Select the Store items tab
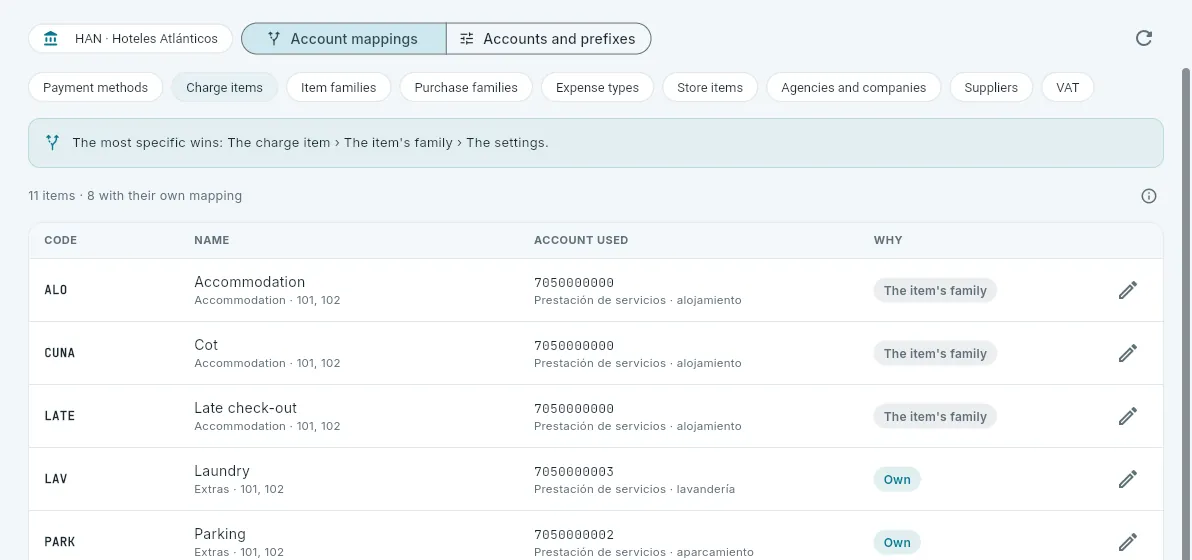Viewport: 1192px width, 560px height. point(710,87)
